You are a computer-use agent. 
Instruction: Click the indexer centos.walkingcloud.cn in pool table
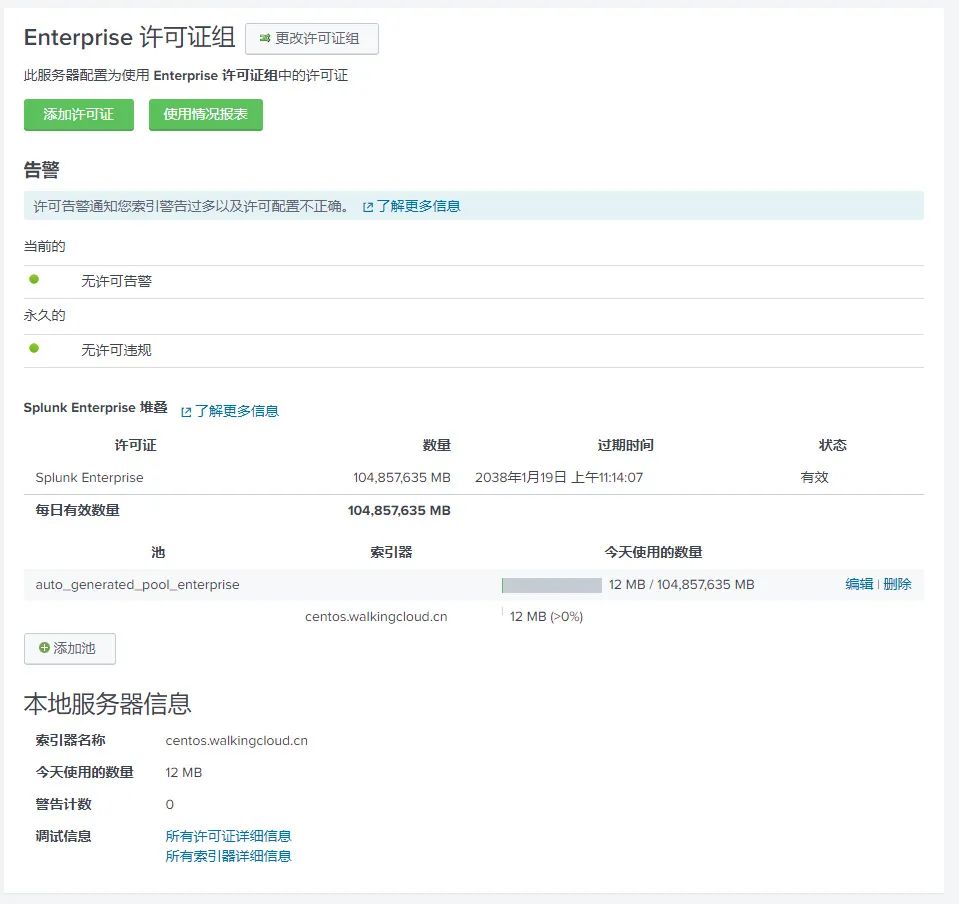[x=376, y=617]
